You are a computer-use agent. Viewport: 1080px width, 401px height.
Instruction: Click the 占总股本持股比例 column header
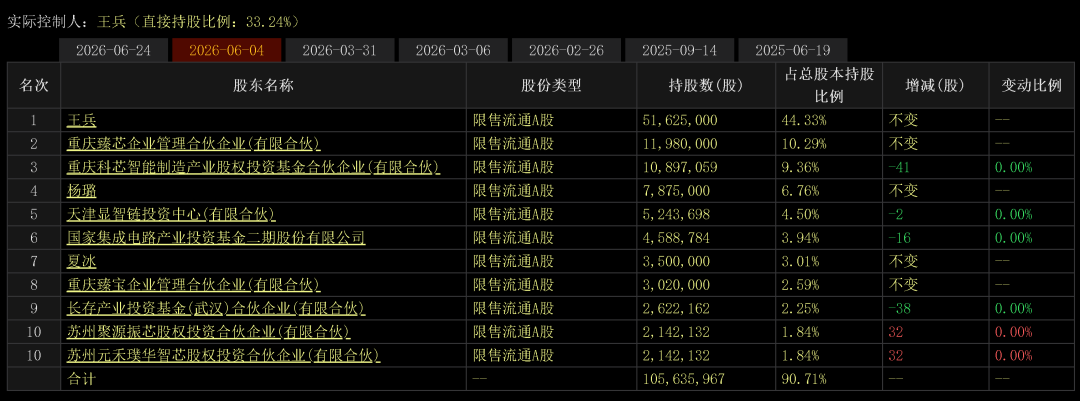[x=829, y=85]
